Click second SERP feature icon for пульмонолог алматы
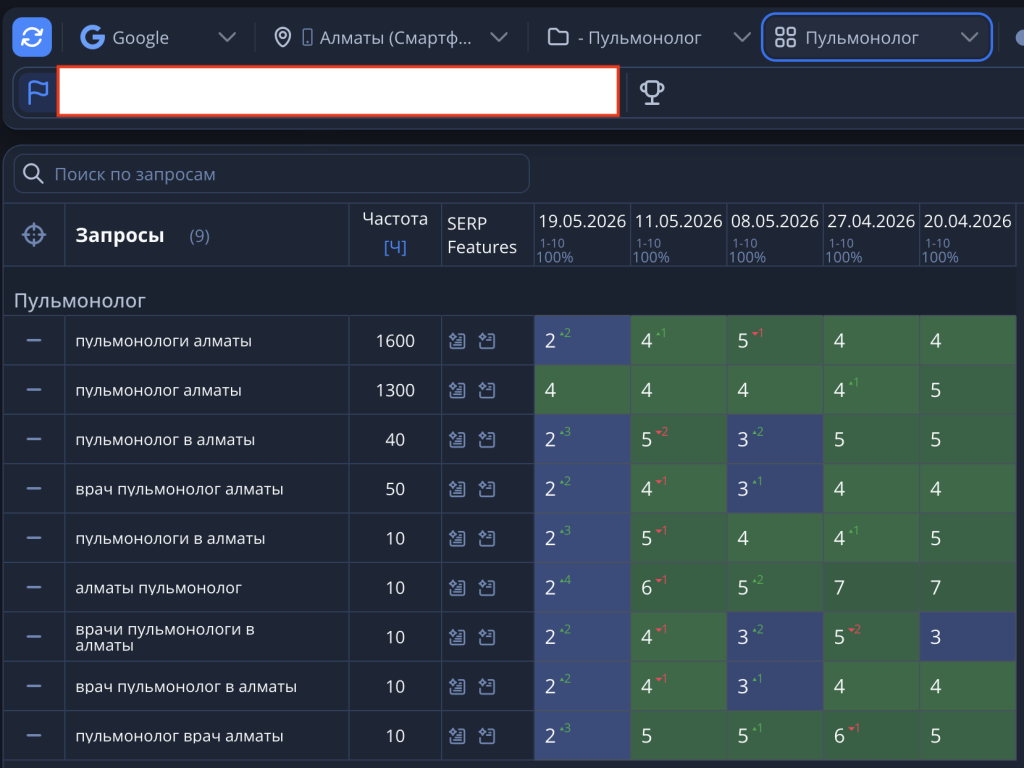1024x768 pixels. [x=487, y=391]
